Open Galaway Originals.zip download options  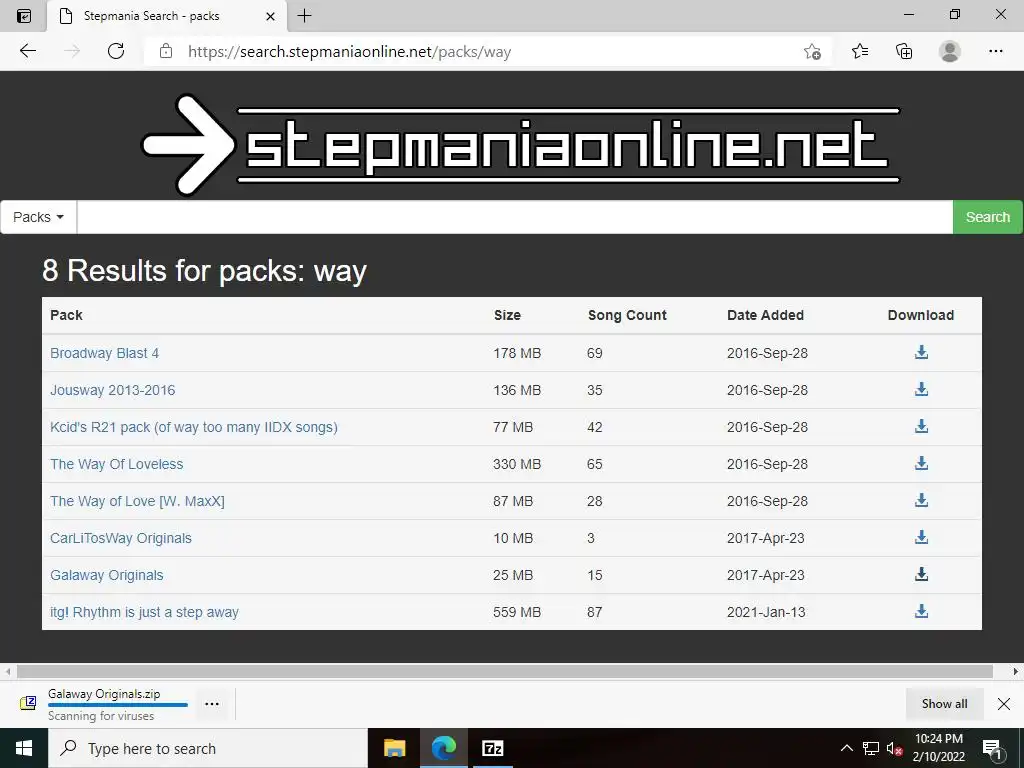pyautogui.click(x=212, y=704)
